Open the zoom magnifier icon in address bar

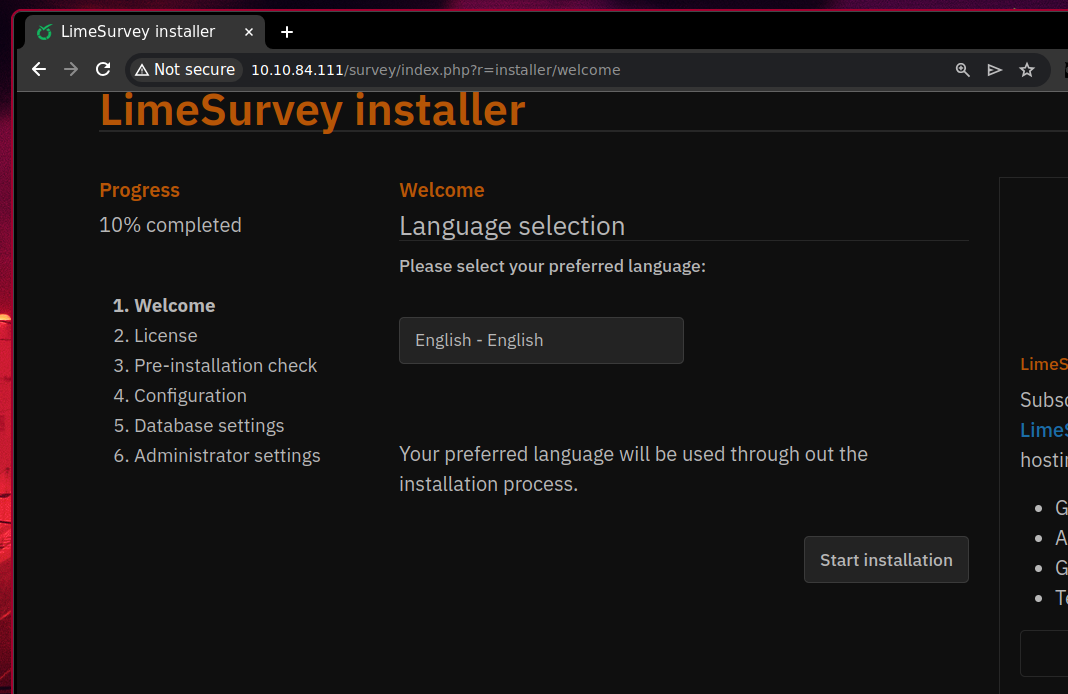pyautogui.click(x=962, y=69)
